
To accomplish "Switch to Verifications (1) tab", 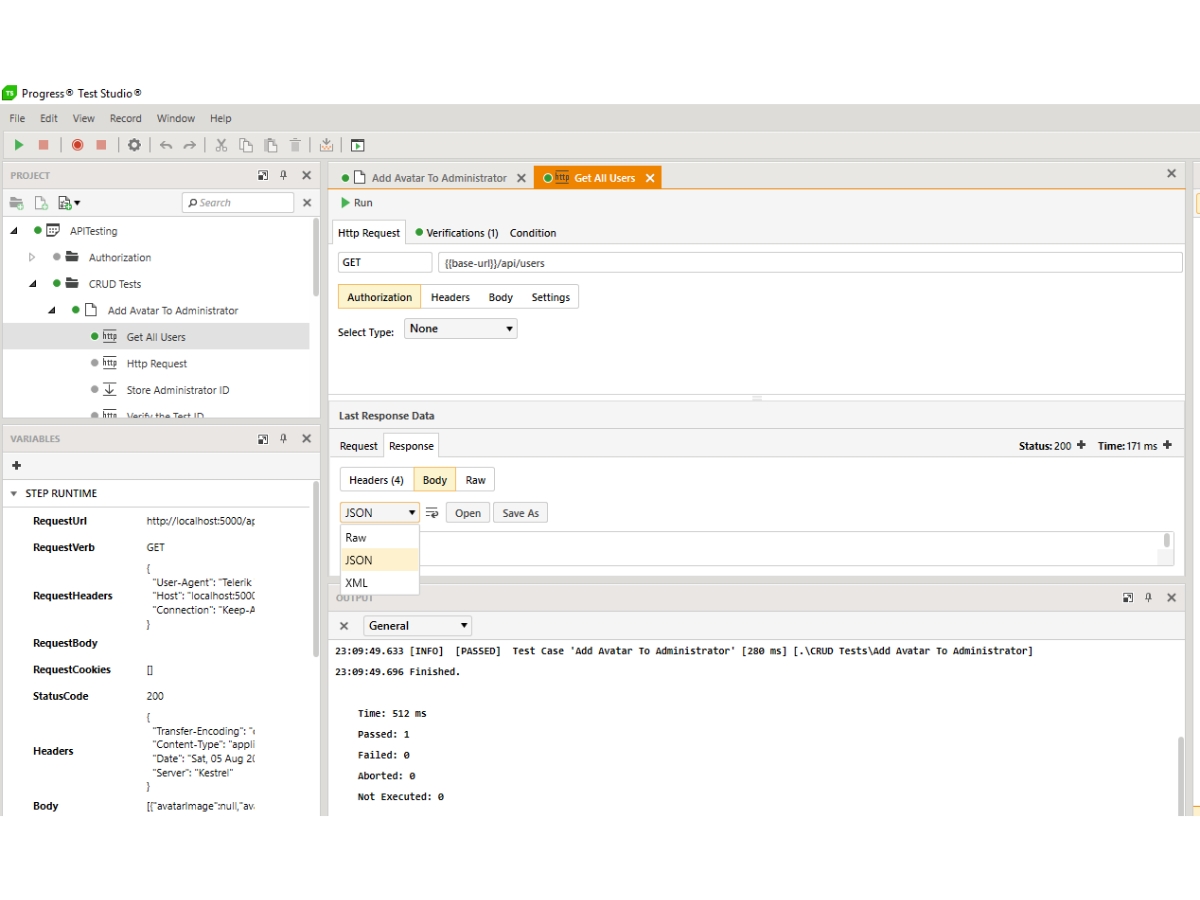I will click(x=457, y=233).
